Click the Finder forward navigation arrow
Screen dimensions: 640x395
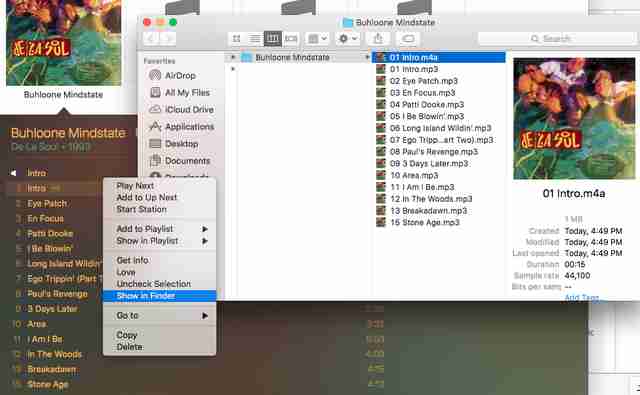pos(168,39)
